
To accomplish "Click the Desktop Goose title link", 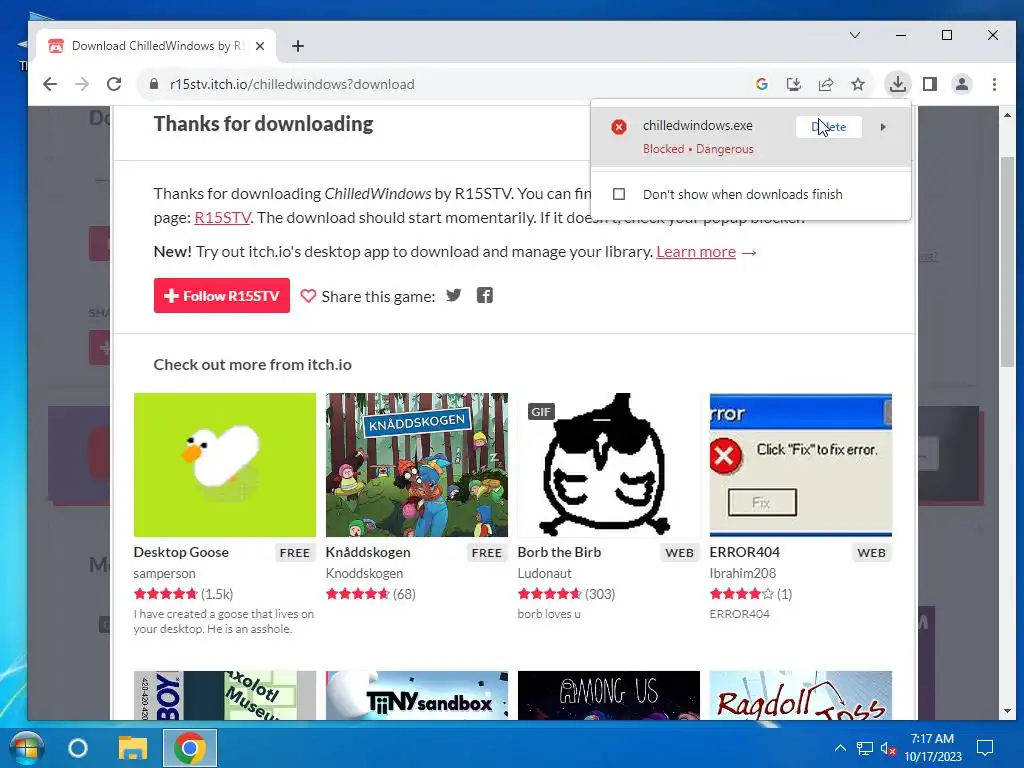I will [x=181, y=552].
